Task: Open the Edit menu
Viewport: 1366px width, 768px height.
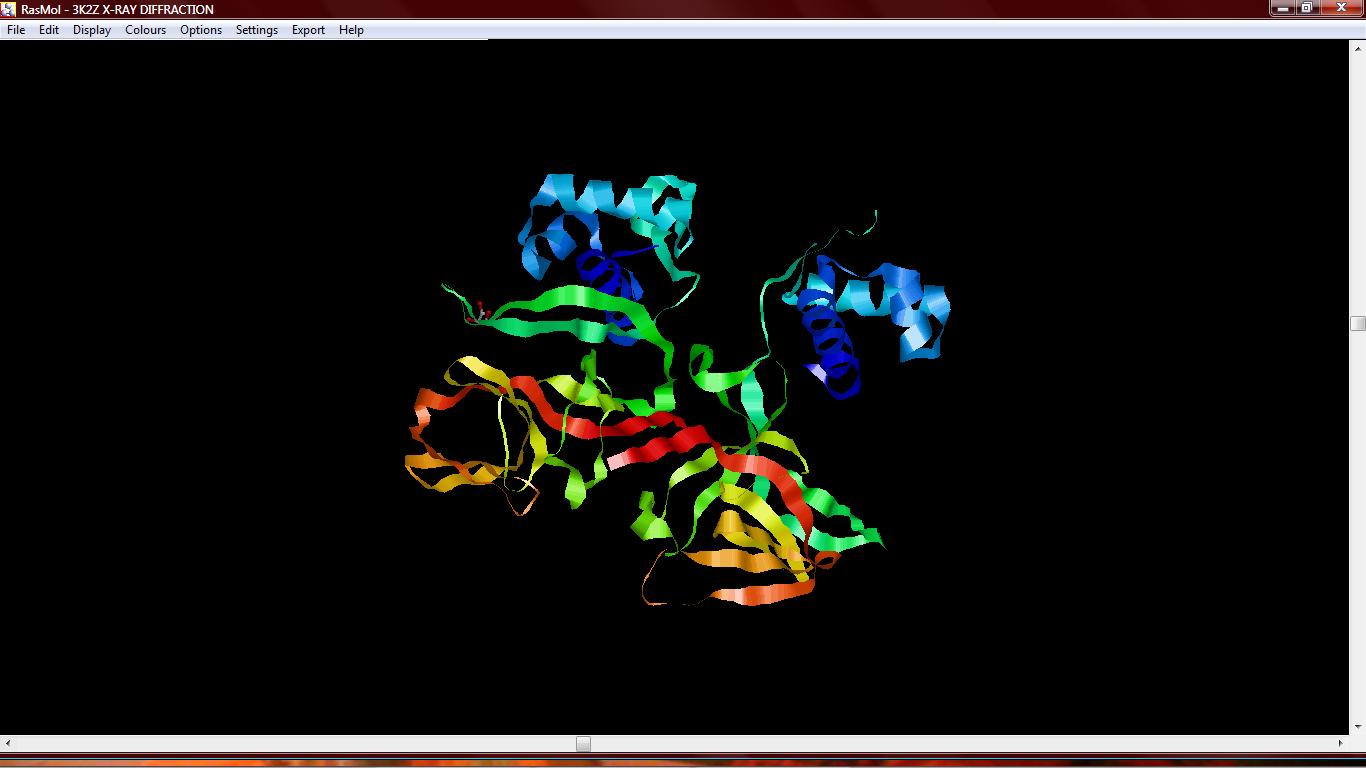Action: pos(48,30)
